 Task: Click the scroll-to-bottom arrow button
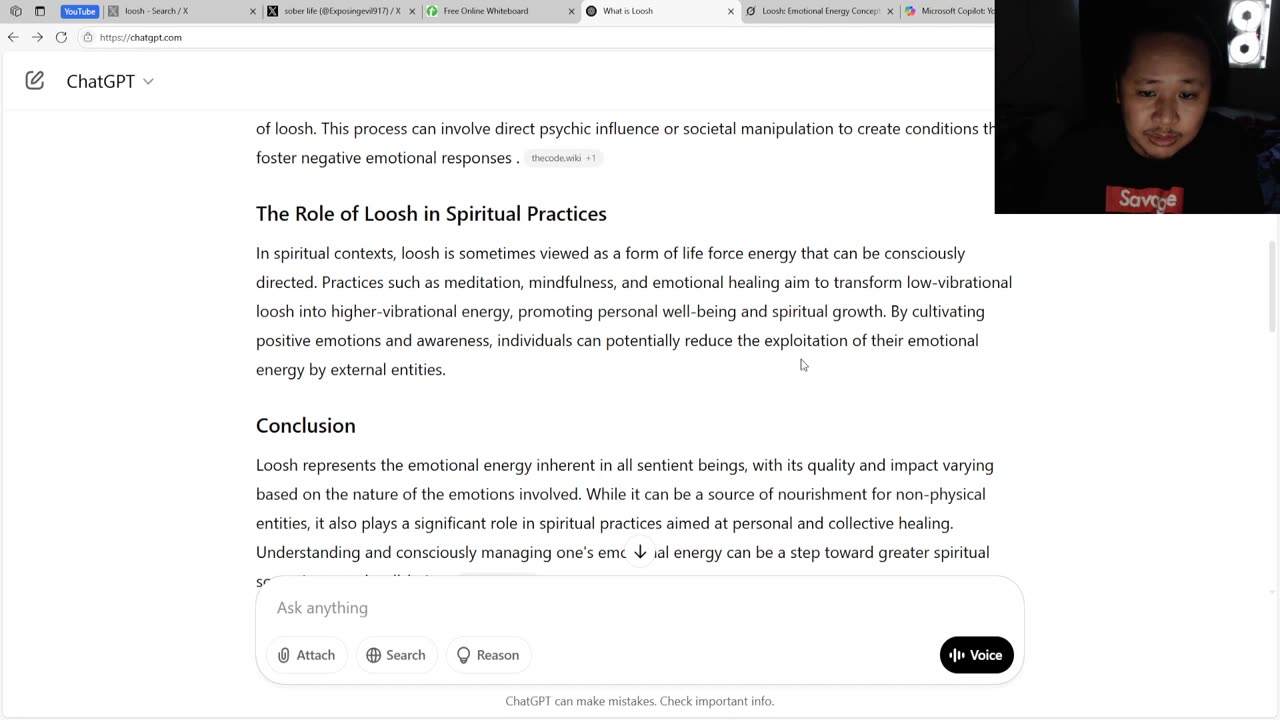pos(640,552)
